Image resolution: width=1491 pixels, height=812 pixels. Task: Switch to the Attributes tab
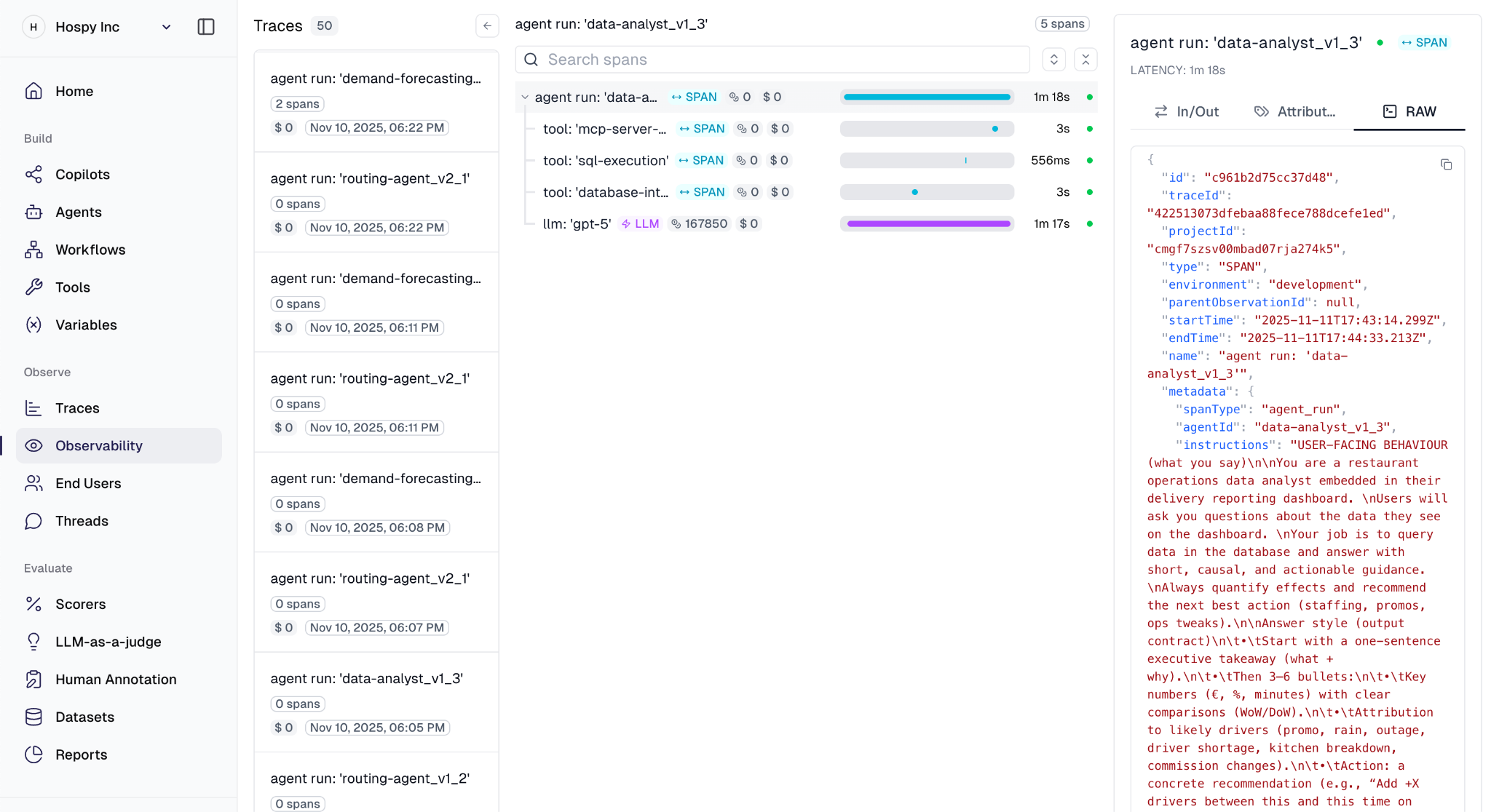1294,111
